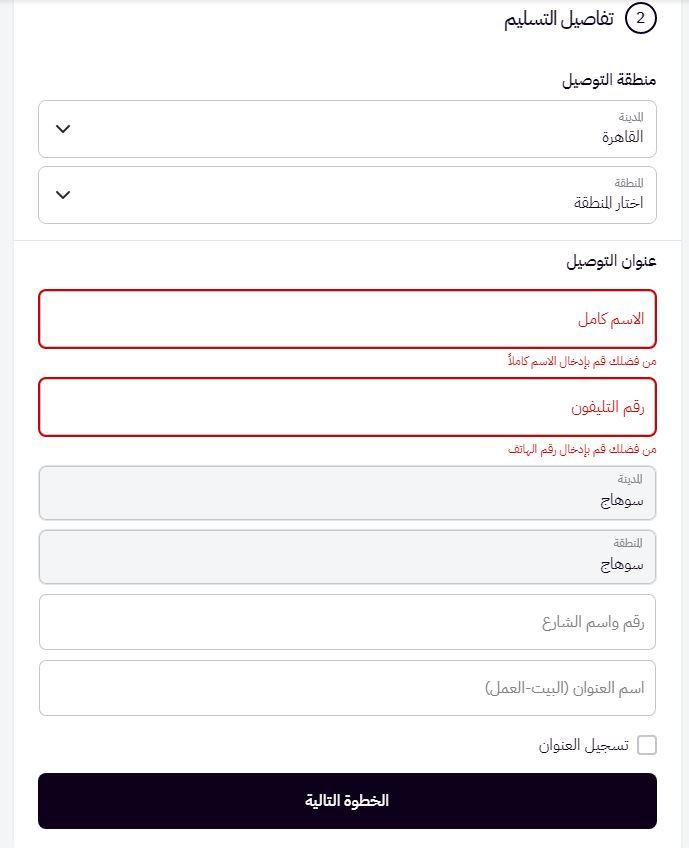Expand the اختار المنطقة area dropdown
The image size is (689, 848).
(347, 195)
